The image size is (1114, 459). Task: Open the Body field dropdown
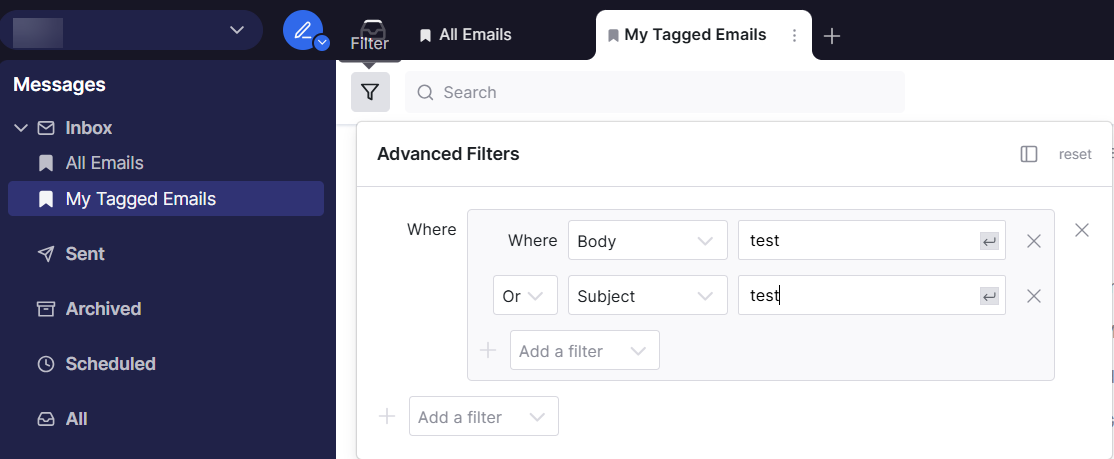(647, 241)
